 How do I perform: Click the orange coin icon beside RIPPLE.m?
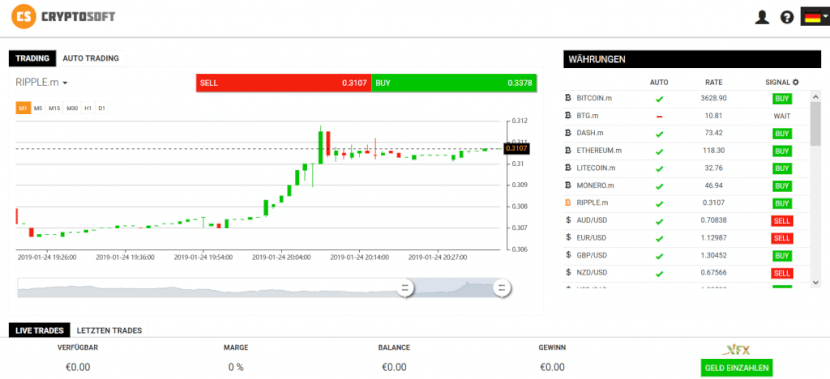(x=569, y=202)
